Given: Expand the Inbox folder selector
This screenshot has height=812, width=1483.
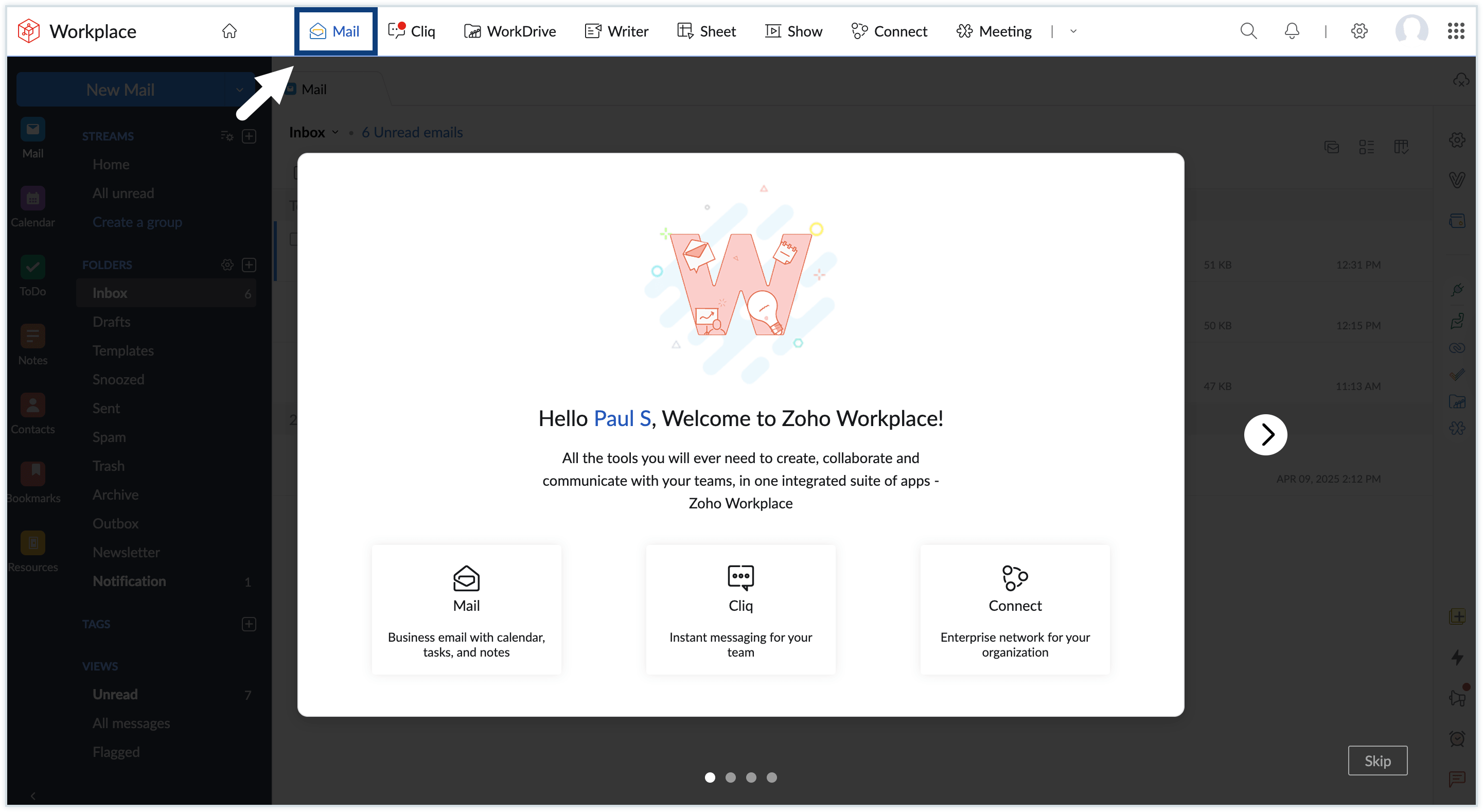Looking at the screenshot, I should click(x=336, y=132).
